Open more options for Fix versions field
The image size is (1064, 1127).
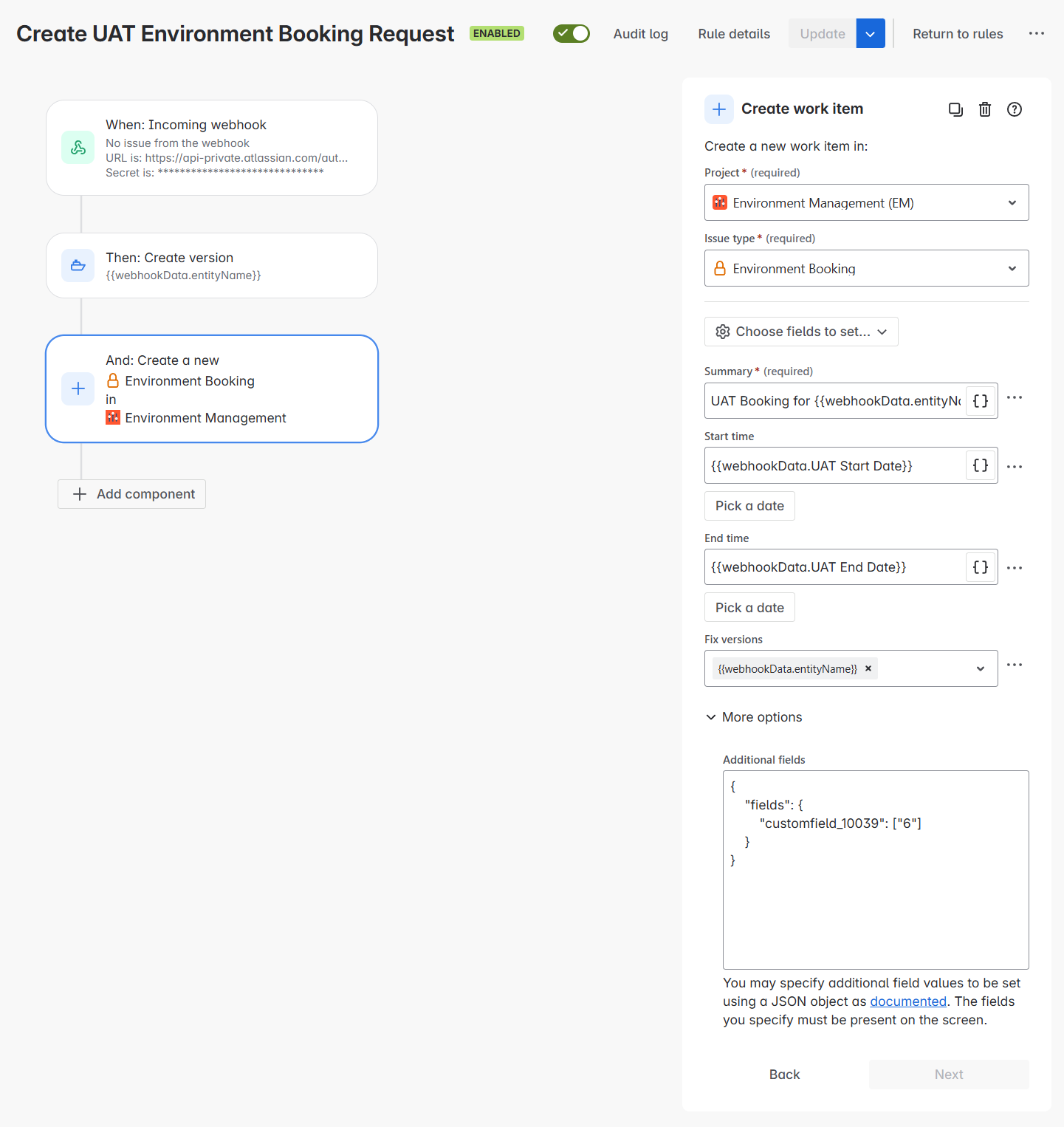[x=1015, y=665]
